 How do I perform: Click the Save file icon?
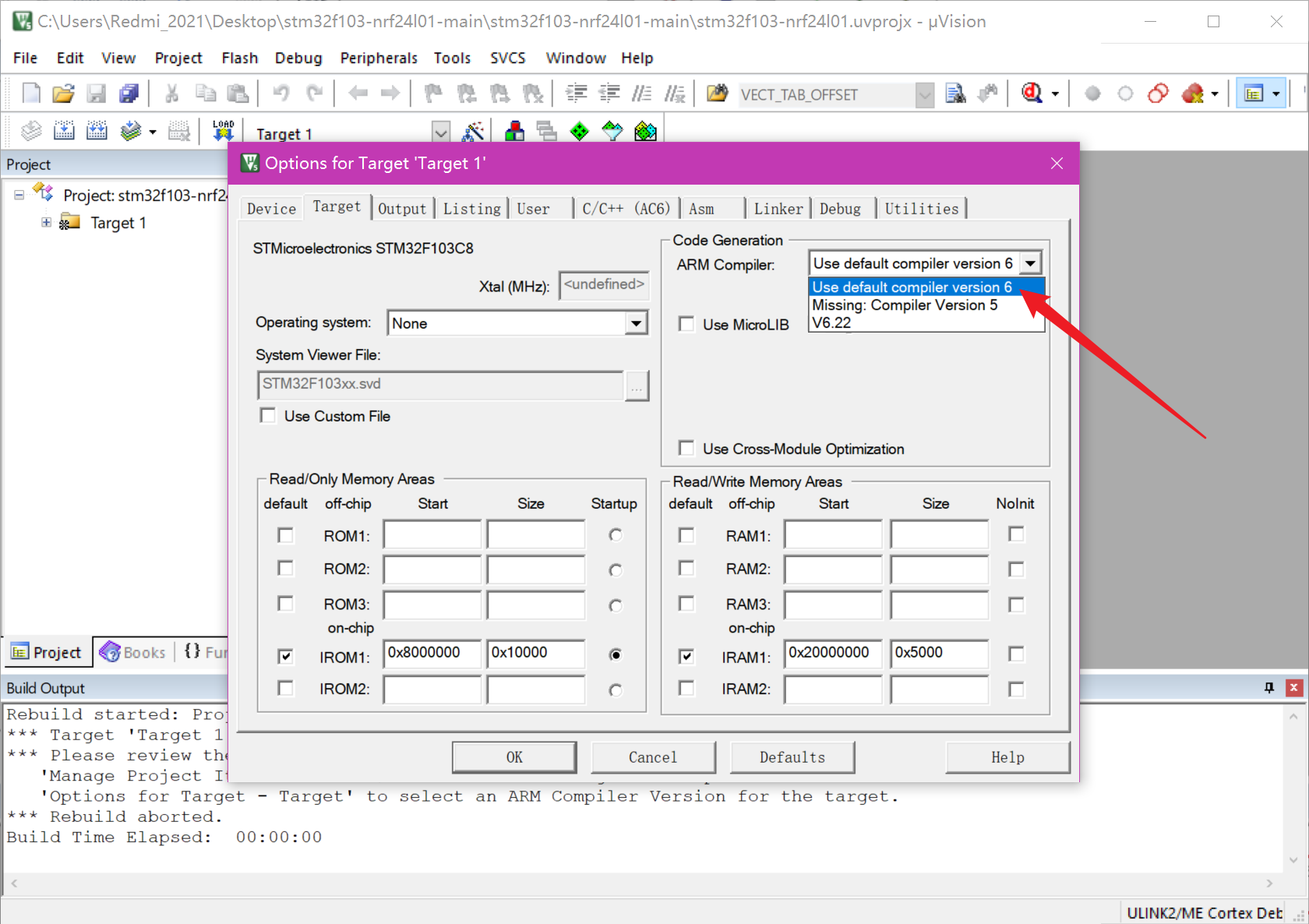coord(96,93)
